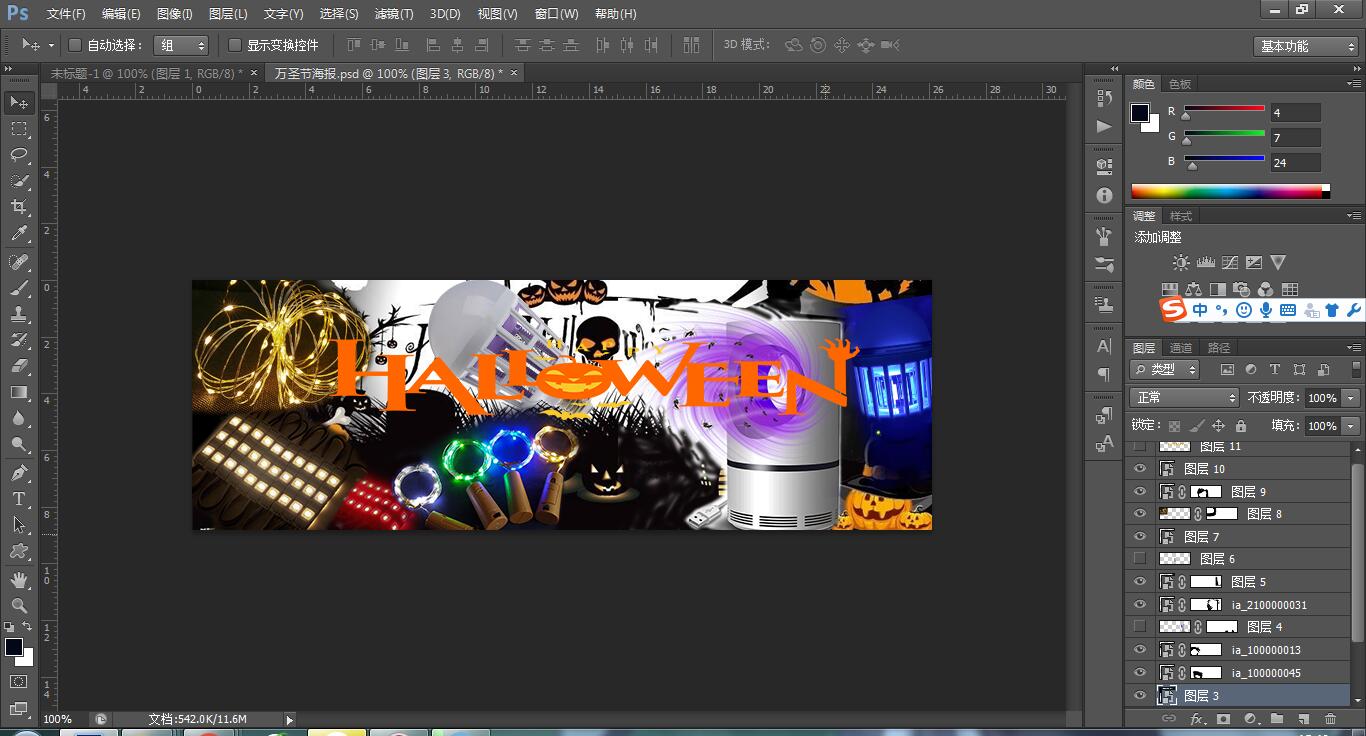Hide layer ia_2100000031
This screenshot has width=1366, height=736.
click(1139, 604)
